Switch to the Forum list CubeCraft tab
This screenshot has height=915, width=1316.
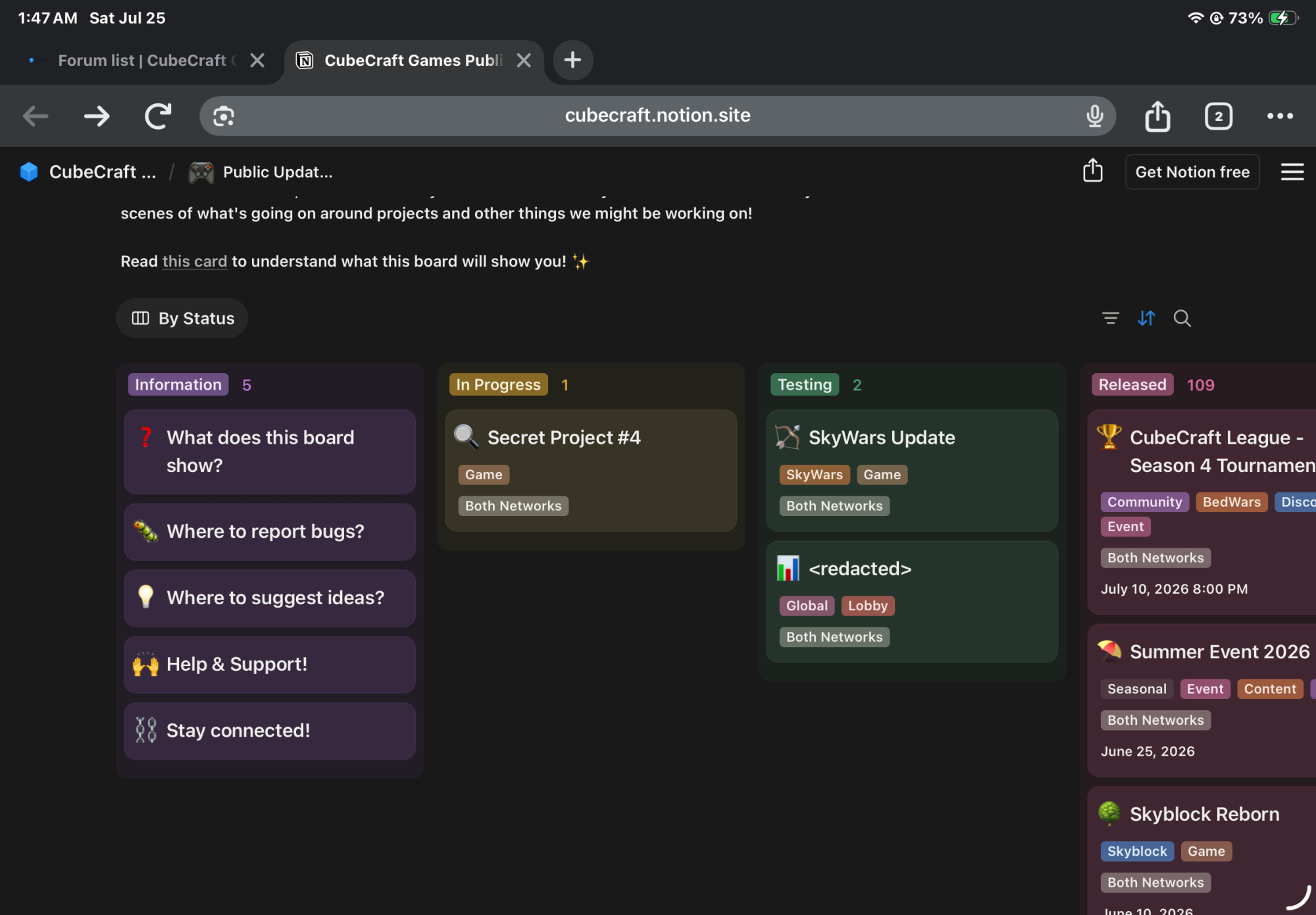[141, 61]
